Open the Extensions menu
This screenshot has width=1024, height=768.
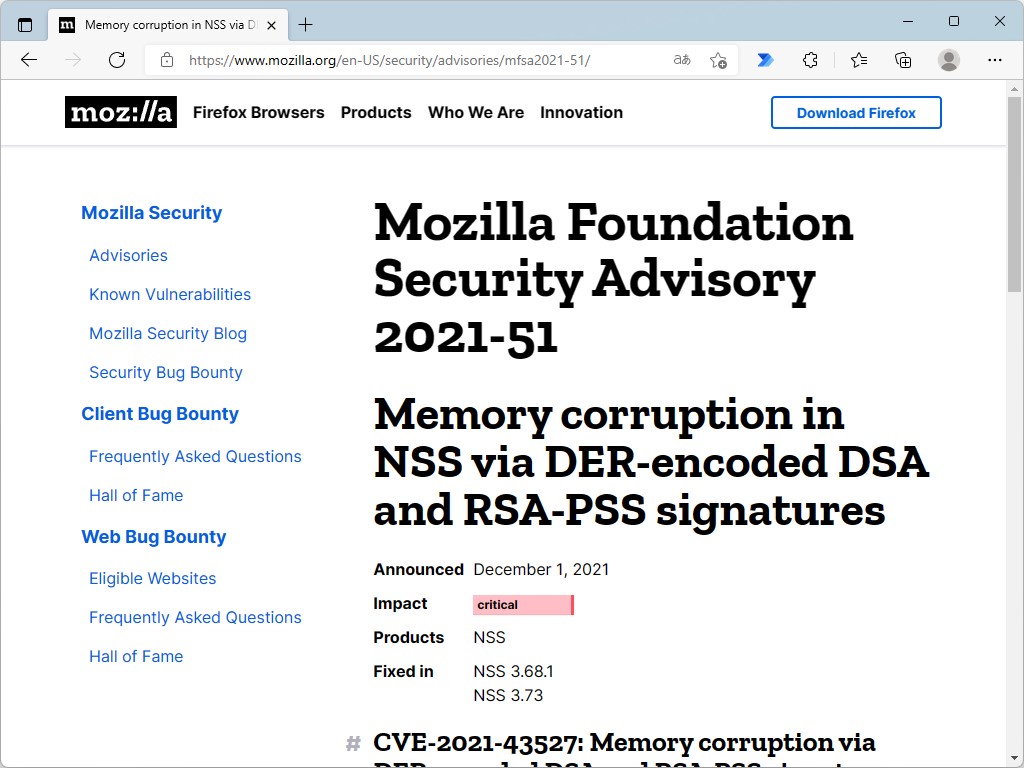(x=811, y=60)
